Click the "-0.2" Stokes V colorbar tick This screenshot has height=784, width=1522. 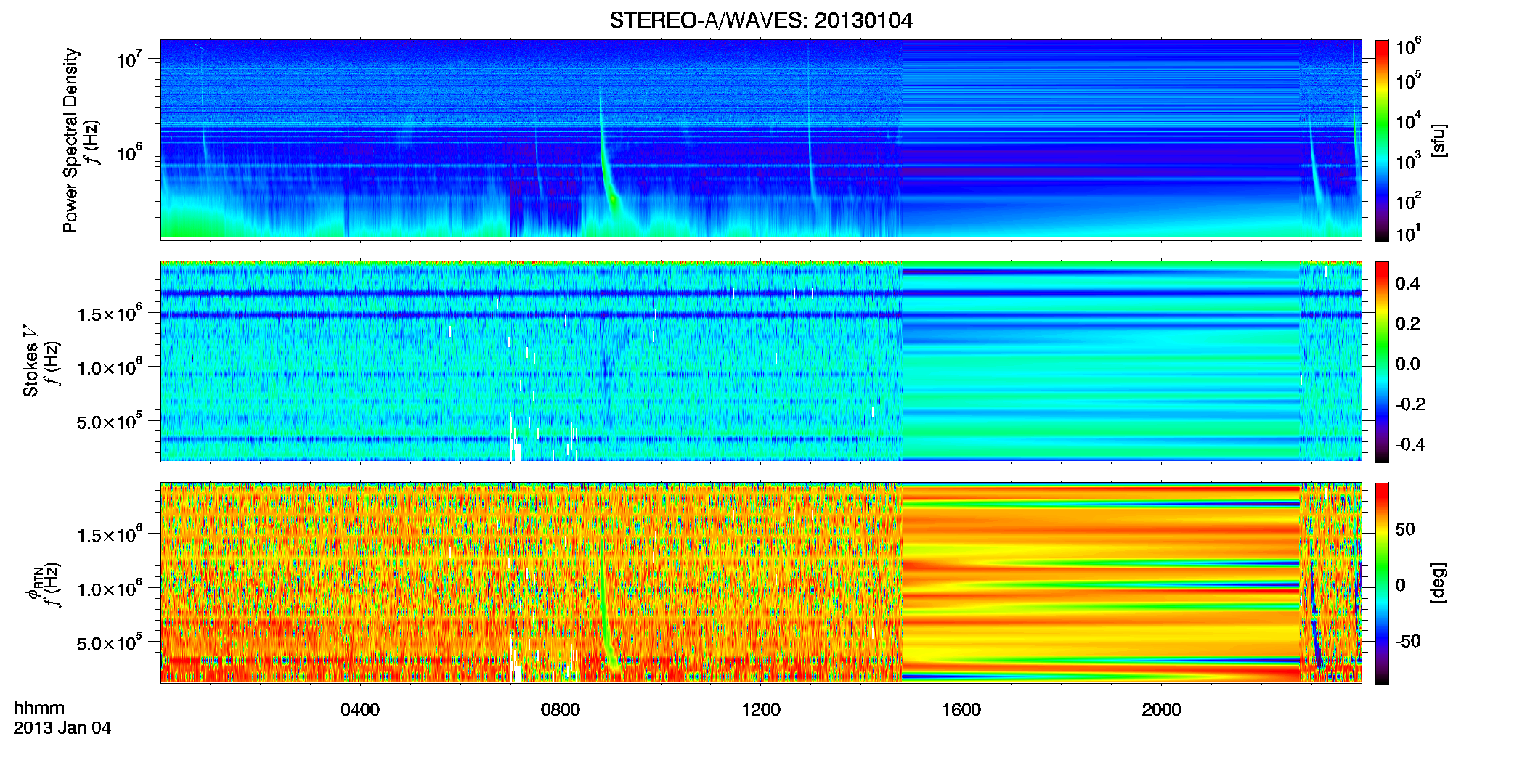[x=1410, y=404]
